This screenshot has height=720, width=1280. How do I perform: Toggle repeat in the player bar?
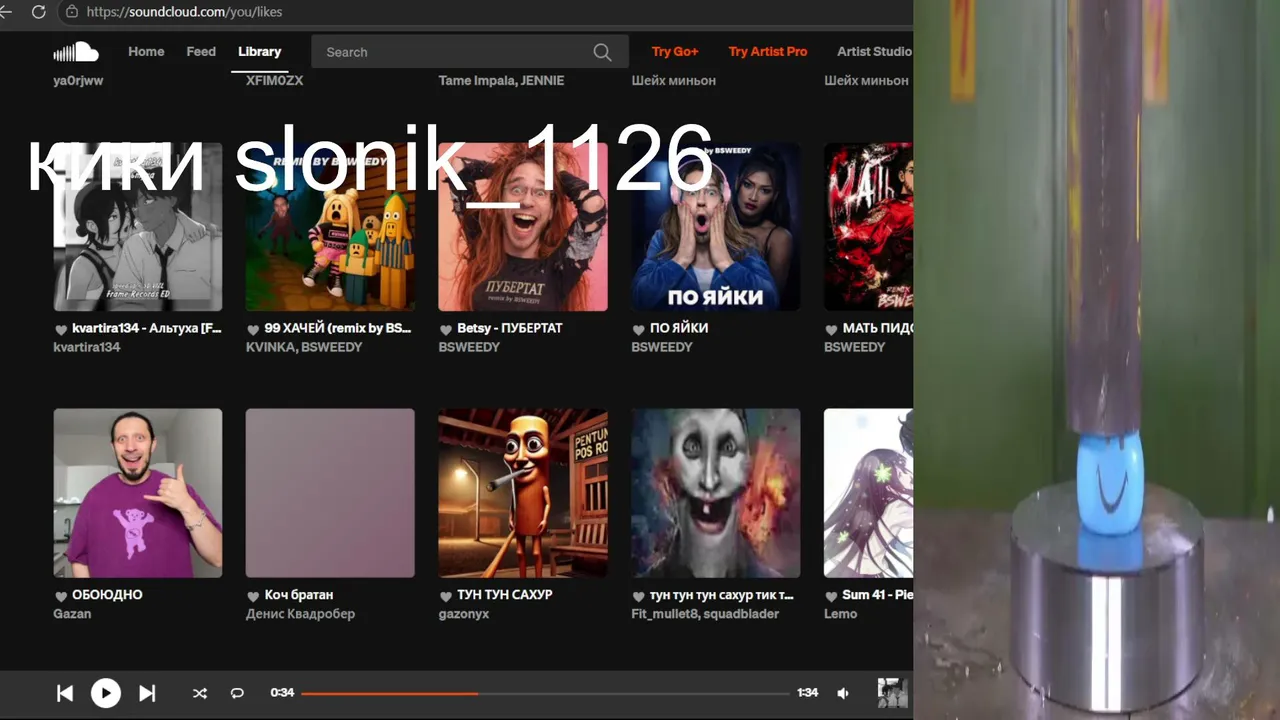[x=237, y=693]
